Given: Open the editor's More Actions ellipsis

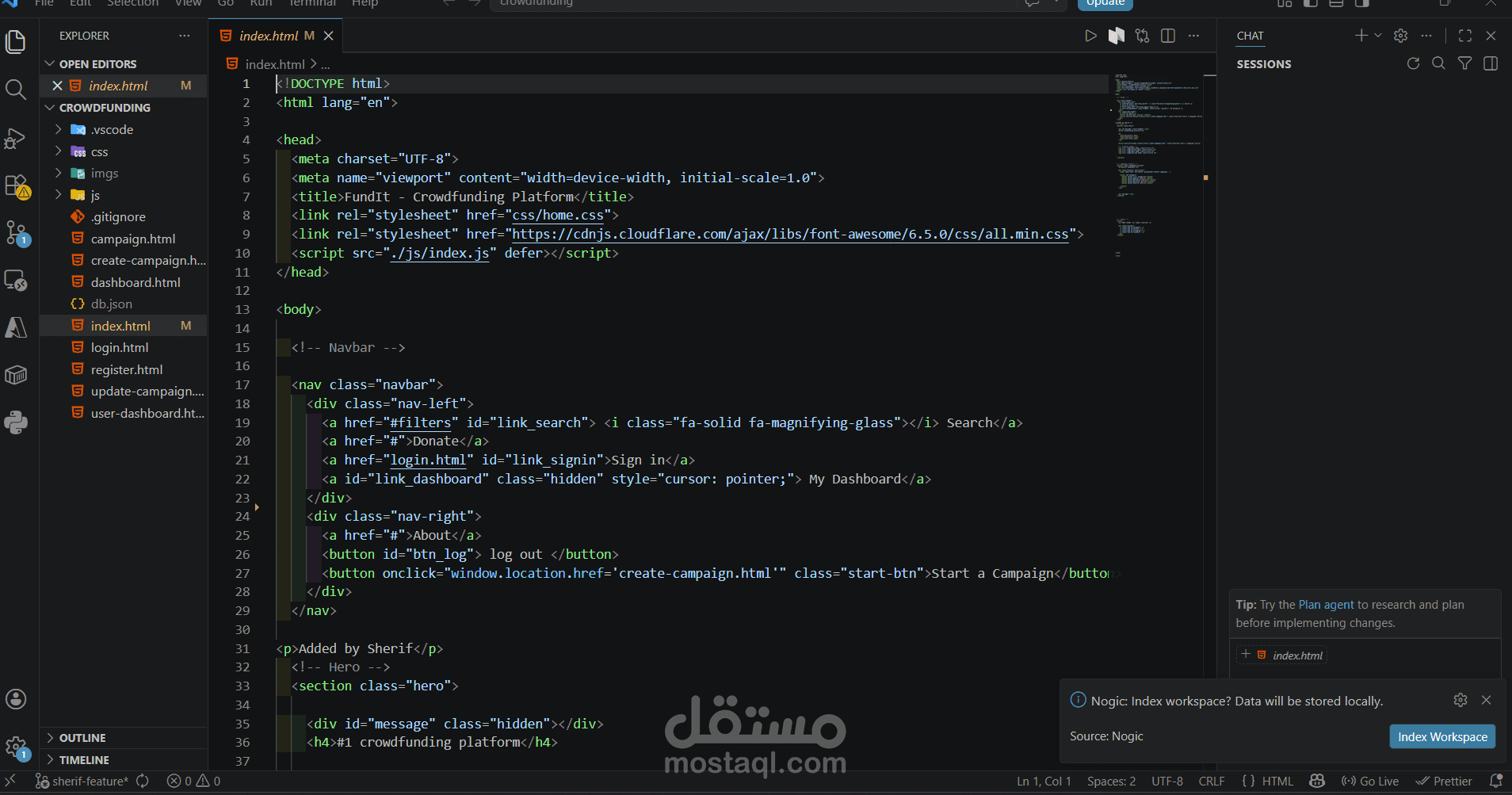Looking at the screenshot, I should point(1193,36).
